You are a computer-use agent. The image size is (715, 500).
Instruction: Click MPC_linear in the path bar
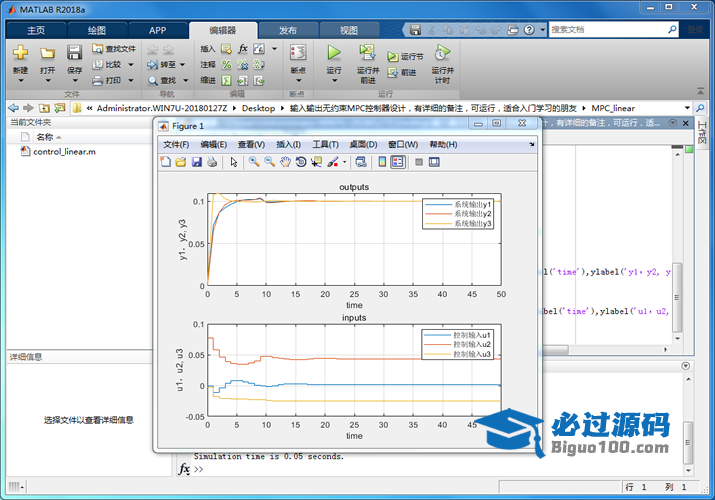tap(613, 108)
